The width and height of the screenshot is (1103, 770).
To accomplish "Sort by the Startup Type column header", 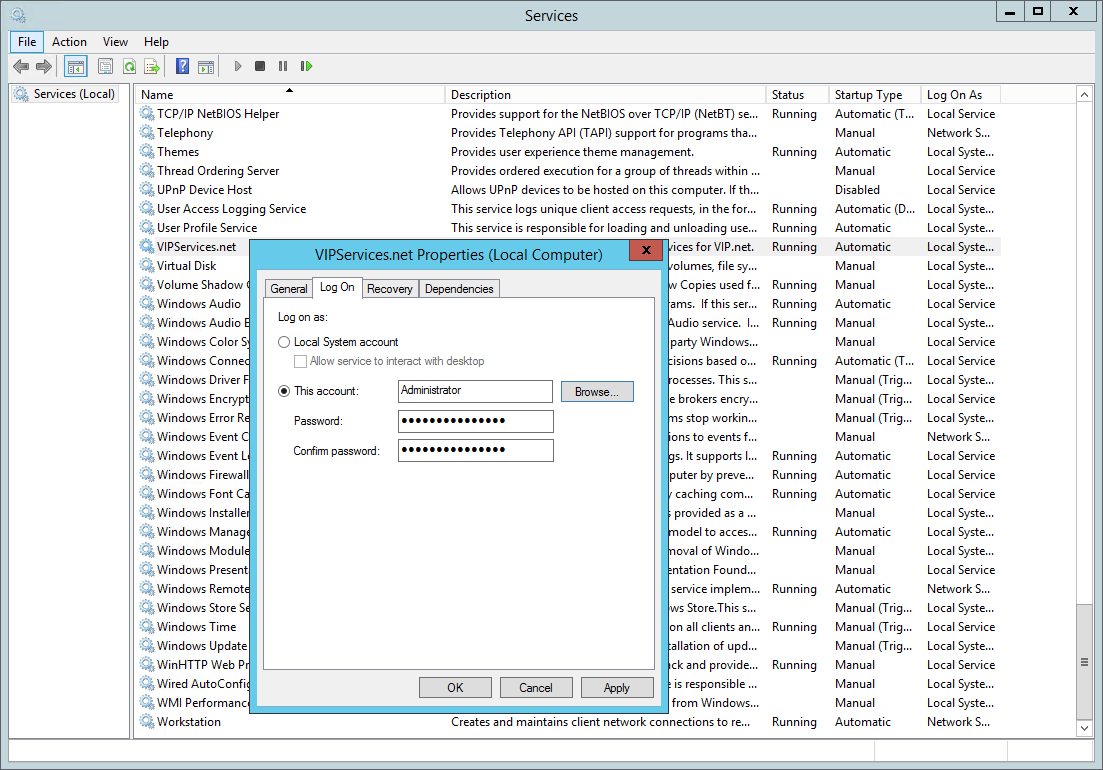I will [874, 94].
